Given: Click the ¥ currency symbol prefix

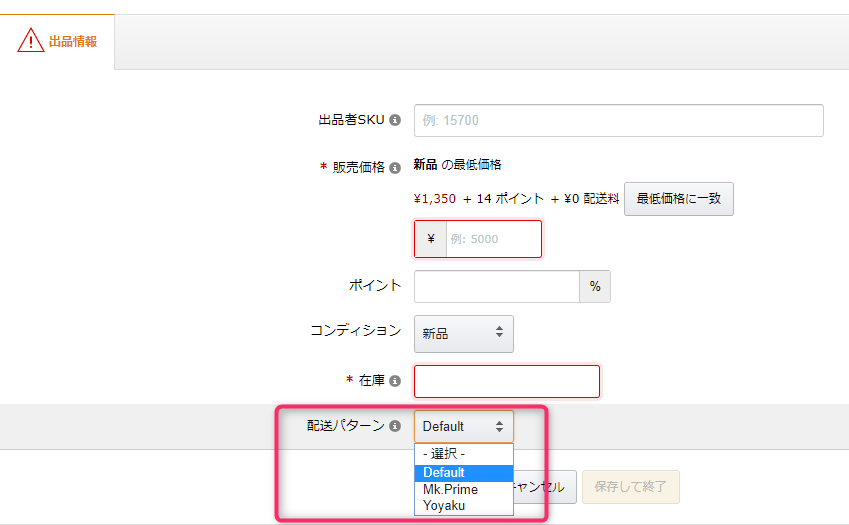Looking at the screenshot, I should tap(430, 239).
